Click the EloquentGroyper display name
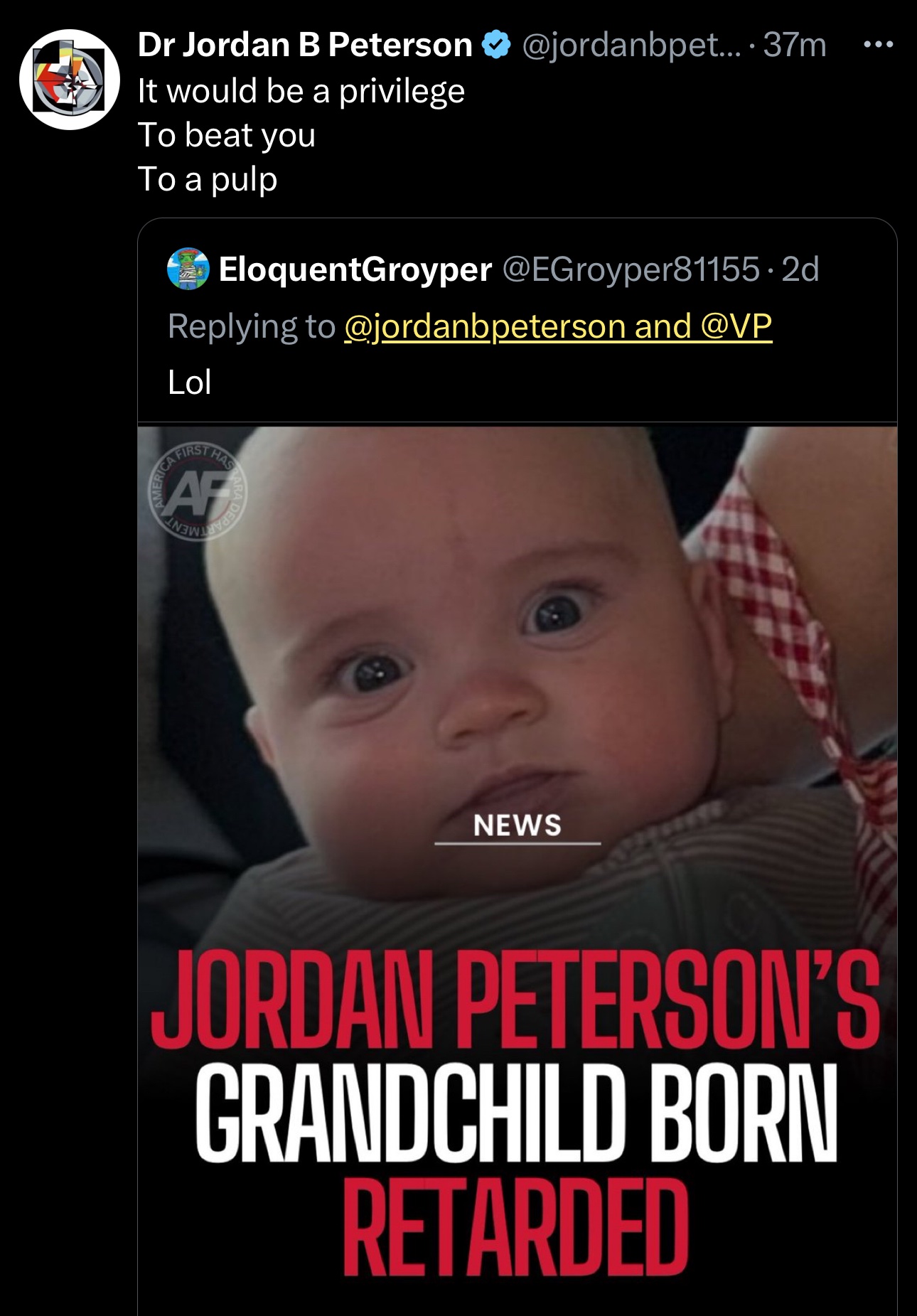The image size is (917, 1316). coord(355,269)
